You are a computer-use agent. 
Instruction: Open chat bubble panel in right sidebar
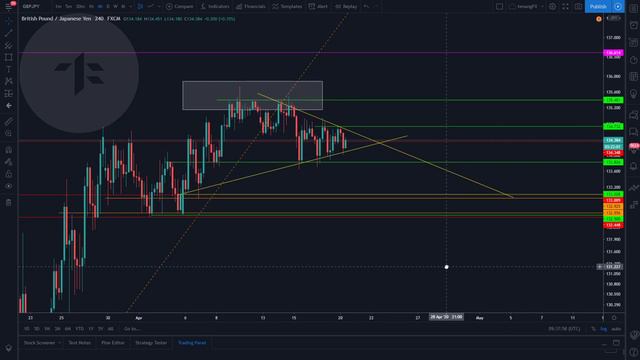633,131
